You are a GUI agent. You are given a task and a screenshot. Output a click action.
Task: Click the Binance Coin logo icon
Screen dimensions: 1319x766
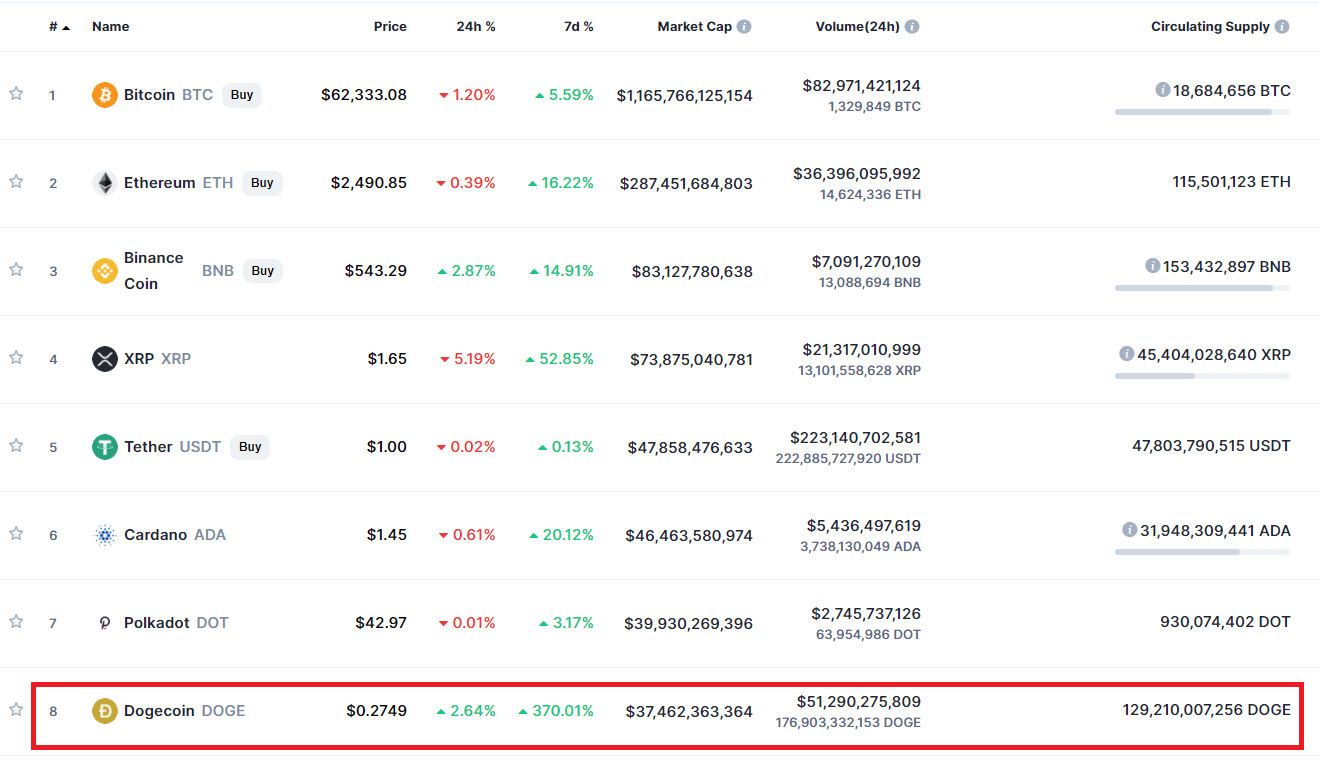point(105,271)
